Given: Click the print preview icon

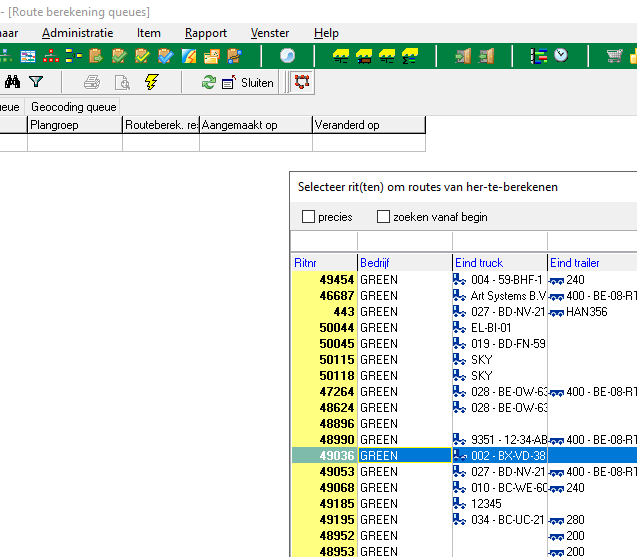Looking at the screenshot, I should point(122,82).
